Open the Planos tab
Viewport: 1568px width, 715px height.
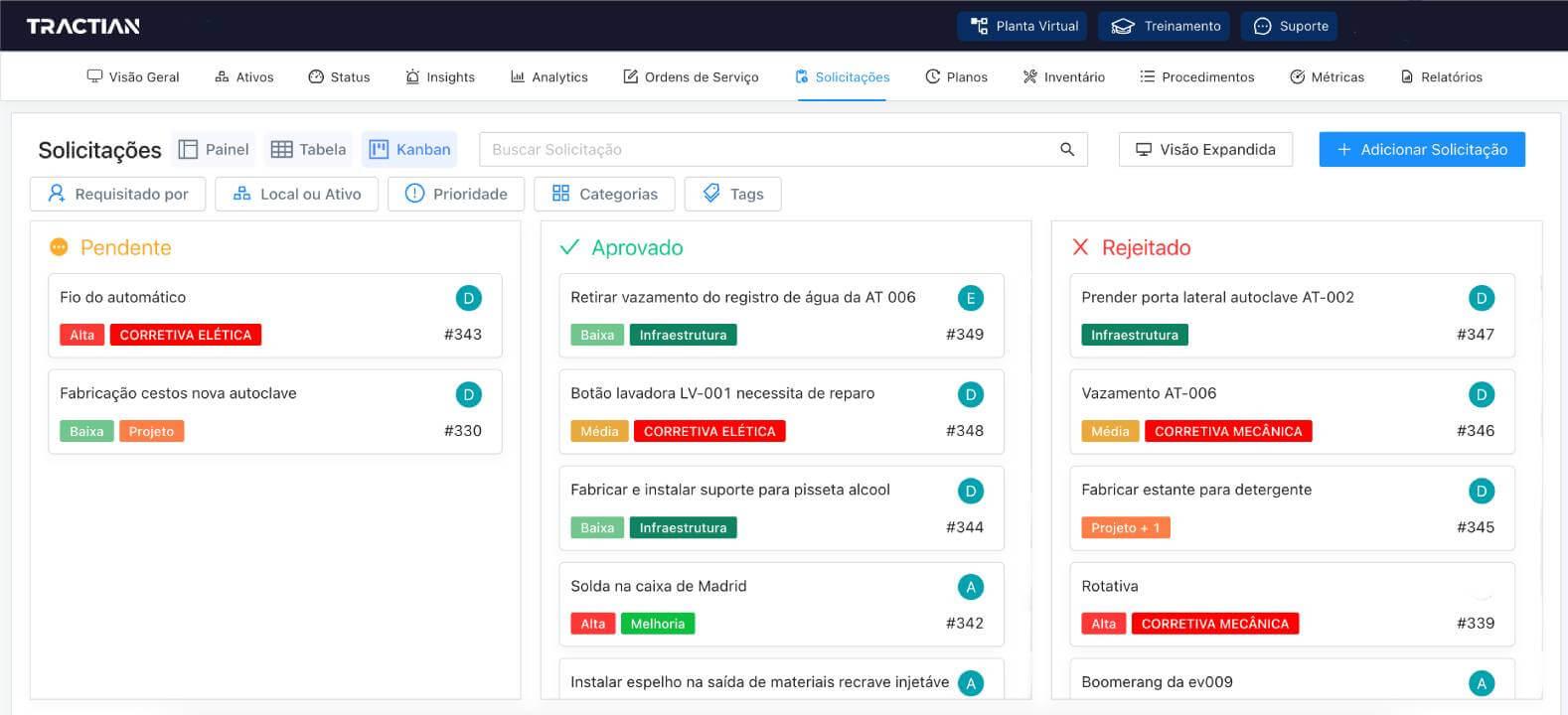[956, 76]
